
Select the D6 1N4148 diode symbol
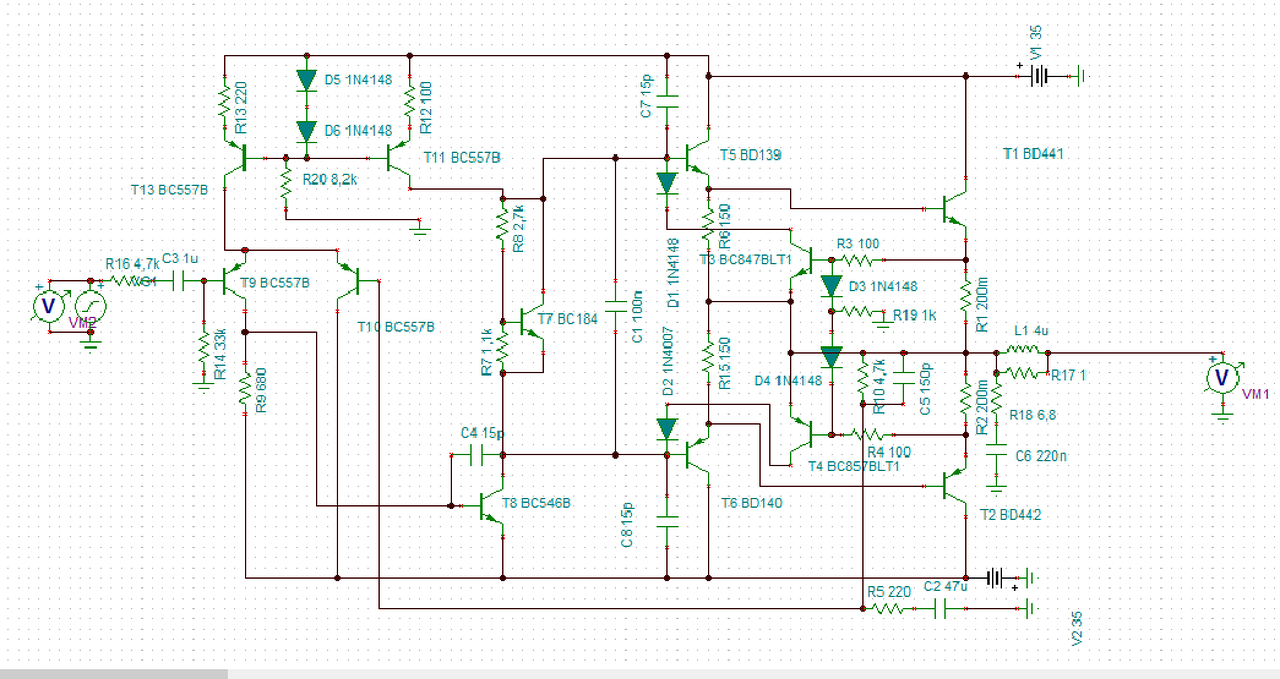306,131
